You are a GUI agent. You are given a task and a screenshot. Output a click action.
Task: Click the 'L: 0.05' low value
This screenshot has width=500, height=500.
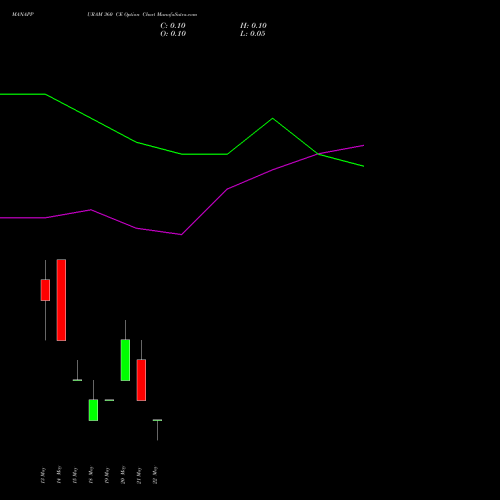coord(253,34)
